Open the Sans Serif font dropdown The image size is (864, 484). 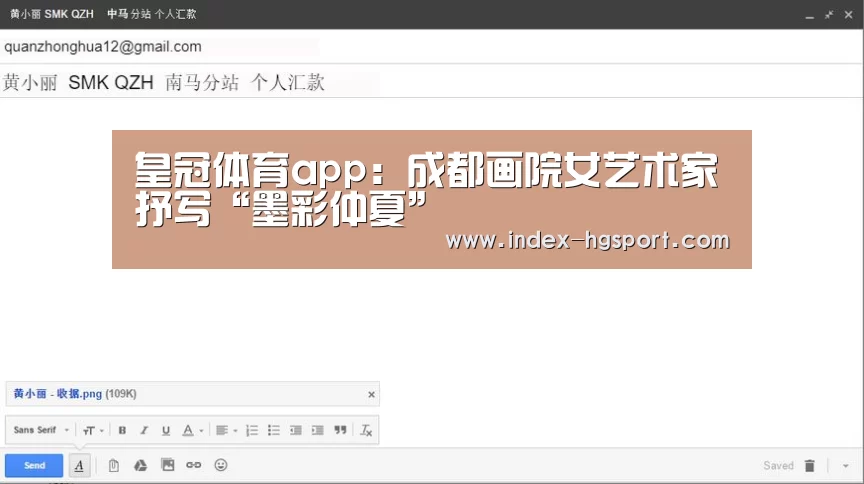click(x=41, y=430)
